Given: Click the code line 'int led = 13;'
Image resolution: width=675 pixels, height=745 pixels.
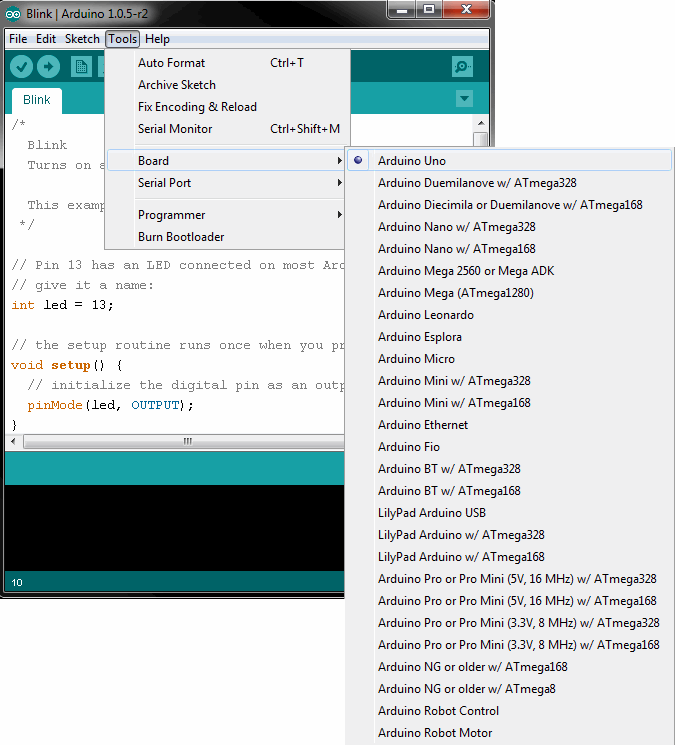Looking at the screenshot, I should [x=63, y=305].
